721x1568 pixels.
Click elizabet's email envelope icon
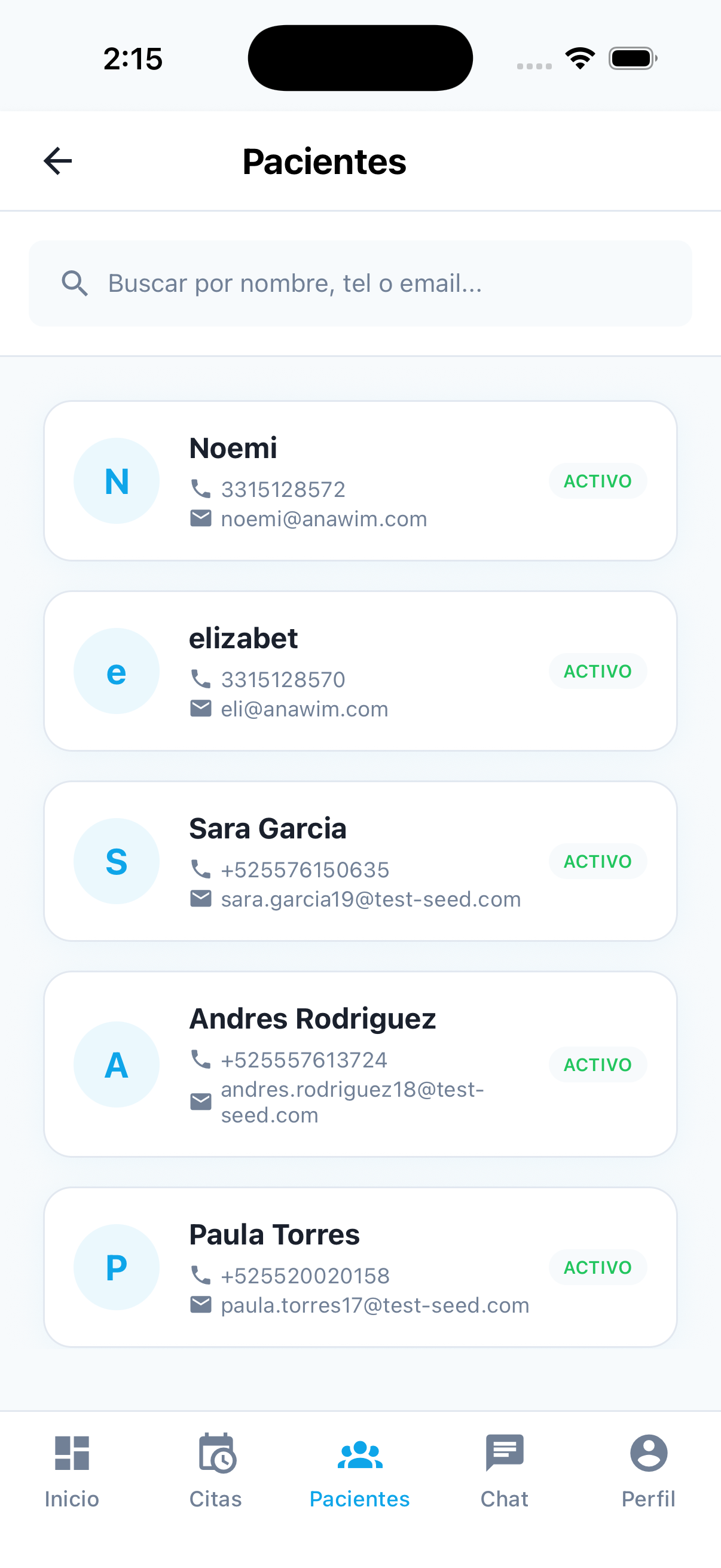click(x=201, y=709)
